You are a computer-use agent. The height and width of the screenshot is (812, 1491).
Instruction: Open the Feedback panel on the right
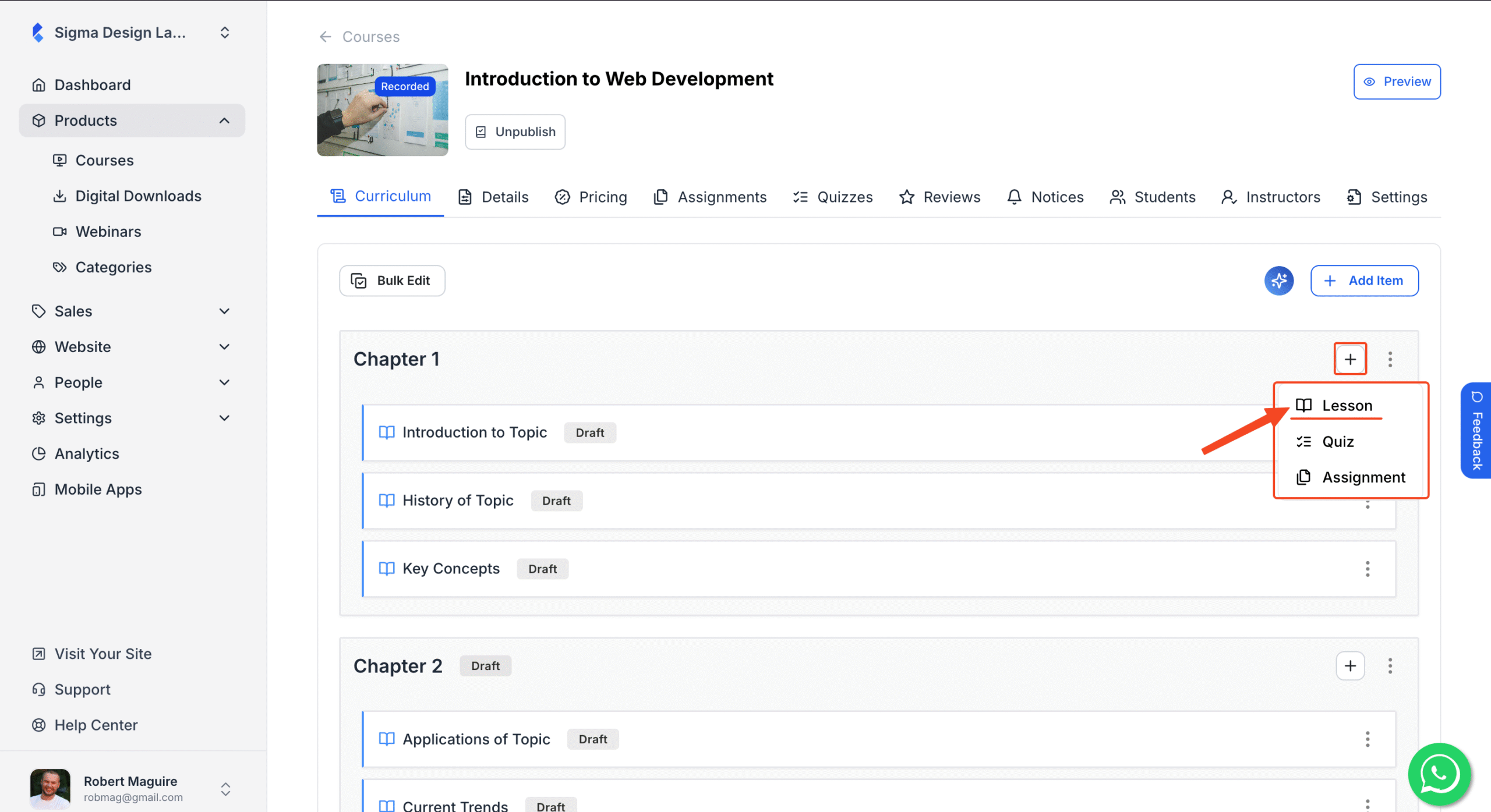coord(1476,431)
